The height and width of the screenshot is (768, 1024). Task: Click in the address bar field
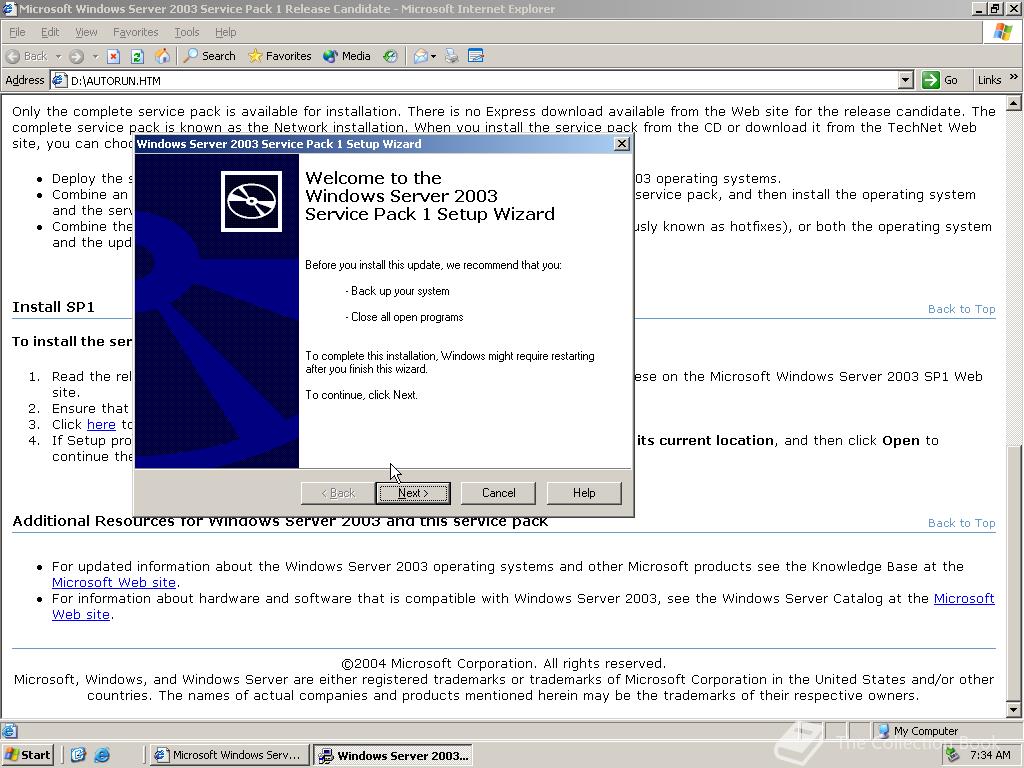coord(482,80)
